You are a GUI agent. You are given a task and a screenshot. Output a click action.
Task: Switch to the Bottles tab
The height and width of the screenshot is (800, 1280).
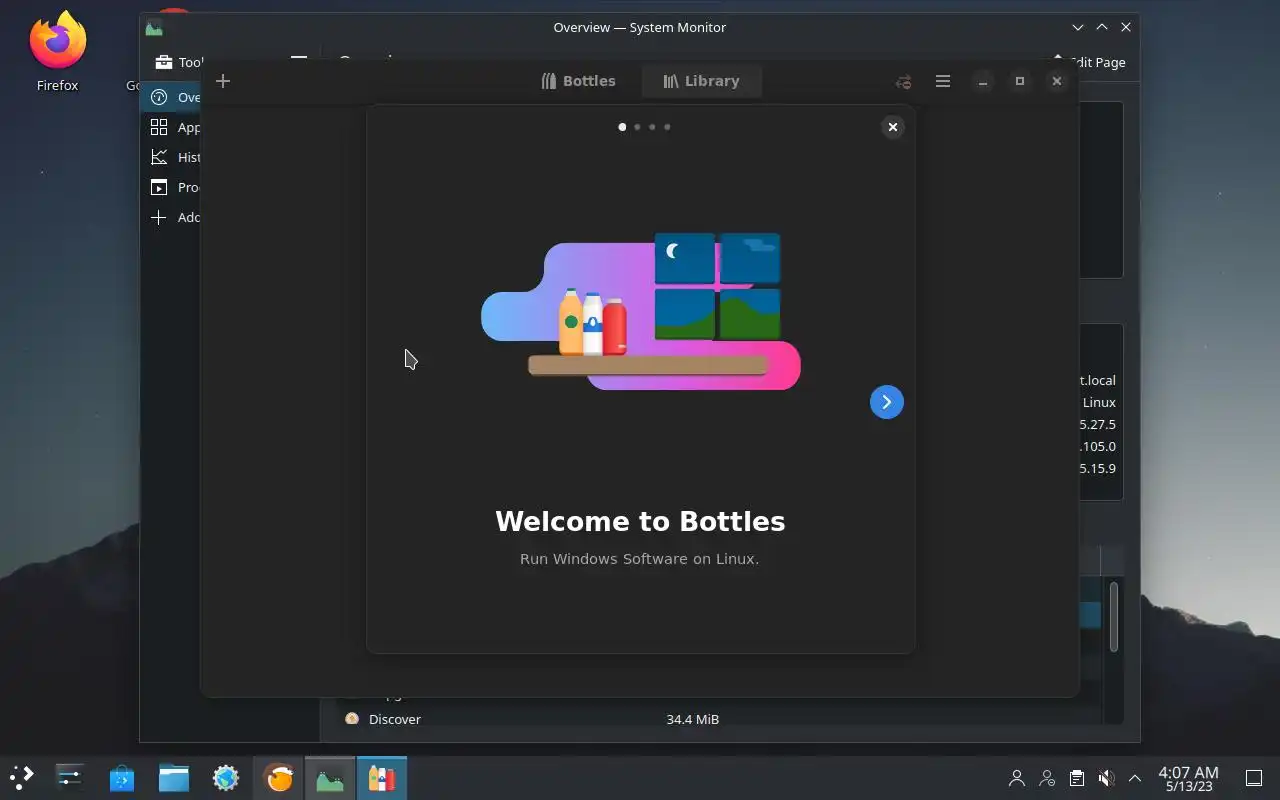pyautogui.click(x=578, y=81)
